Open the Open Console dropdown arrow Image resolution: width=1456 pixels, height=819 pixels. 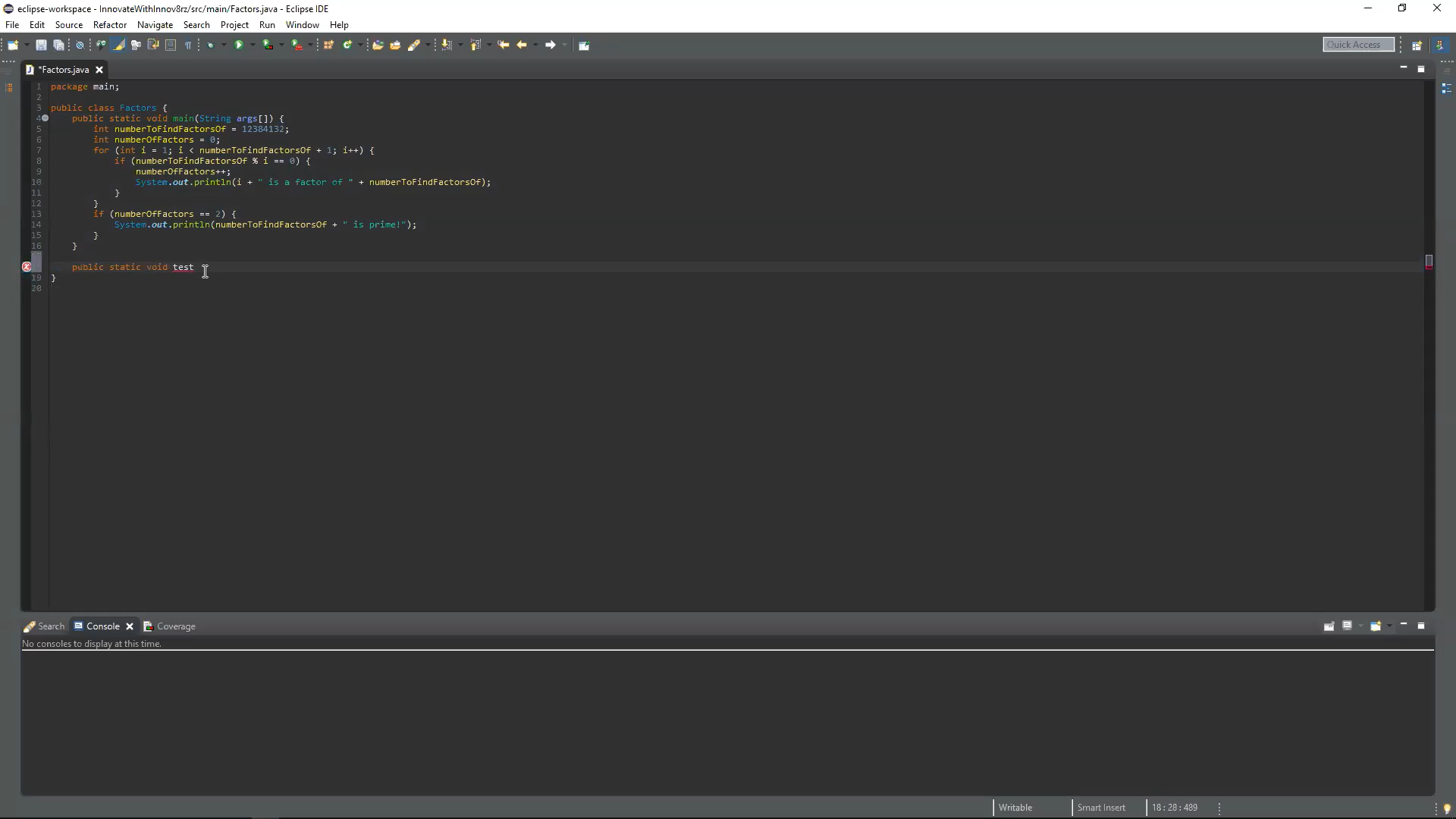click(1389, 626)
